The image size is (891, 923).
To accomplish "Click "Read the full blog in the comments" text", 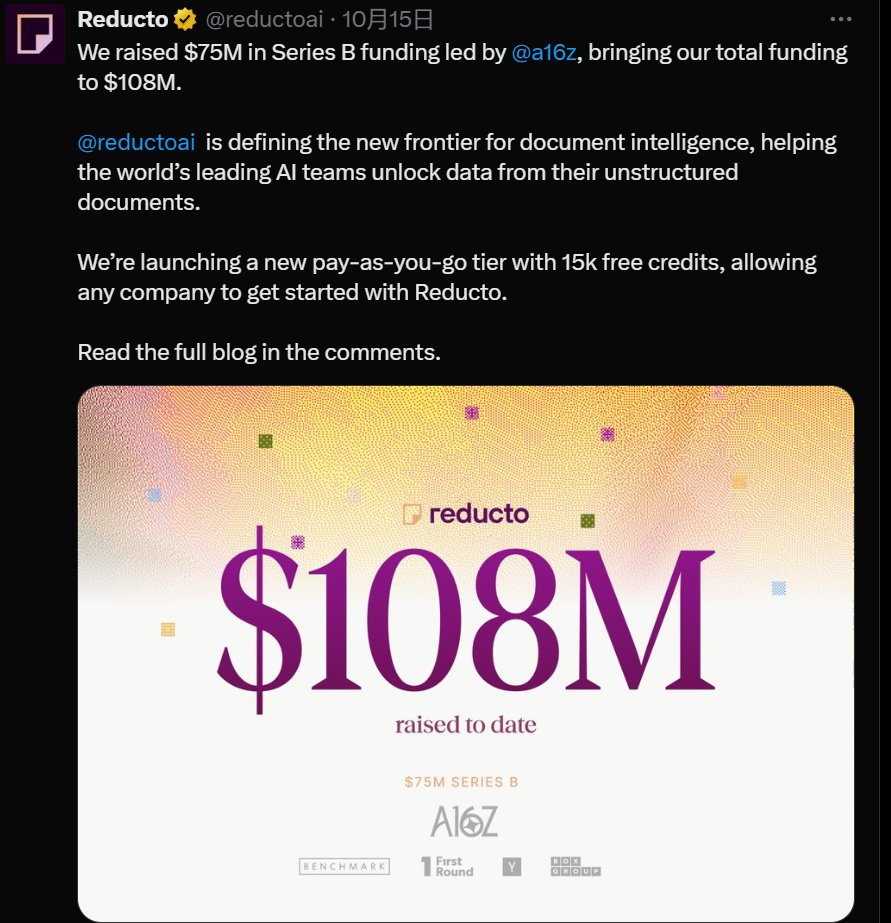I will [258, 352].
